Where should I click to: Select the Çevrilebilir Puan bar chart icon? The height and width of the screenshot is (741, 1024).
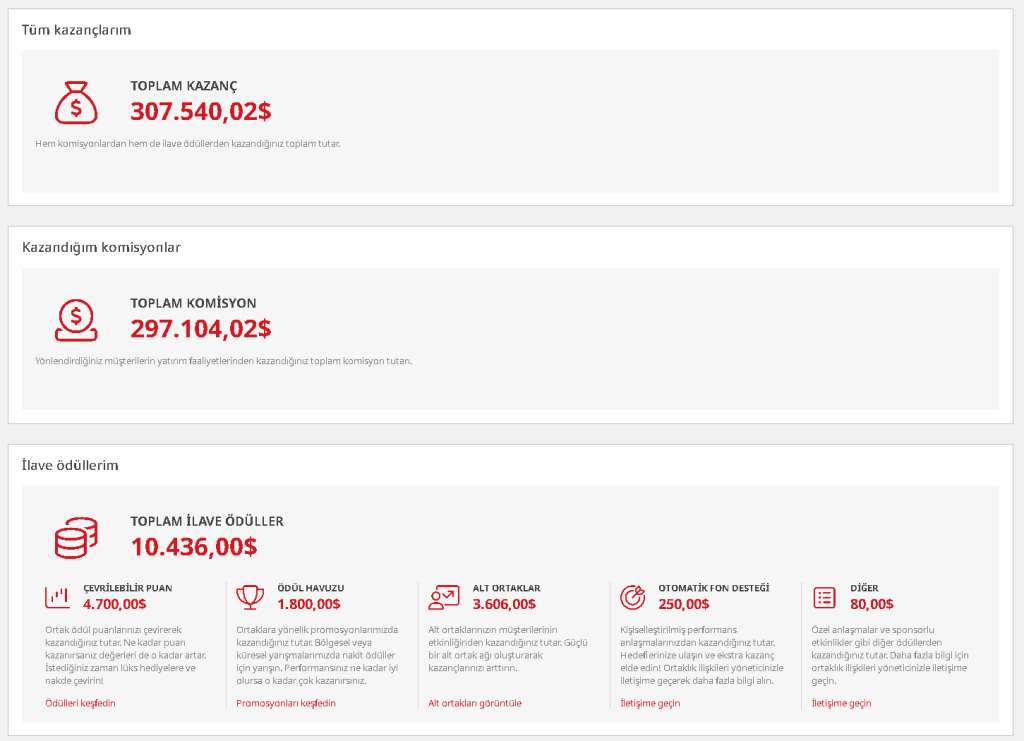click(x=57, y=597)
